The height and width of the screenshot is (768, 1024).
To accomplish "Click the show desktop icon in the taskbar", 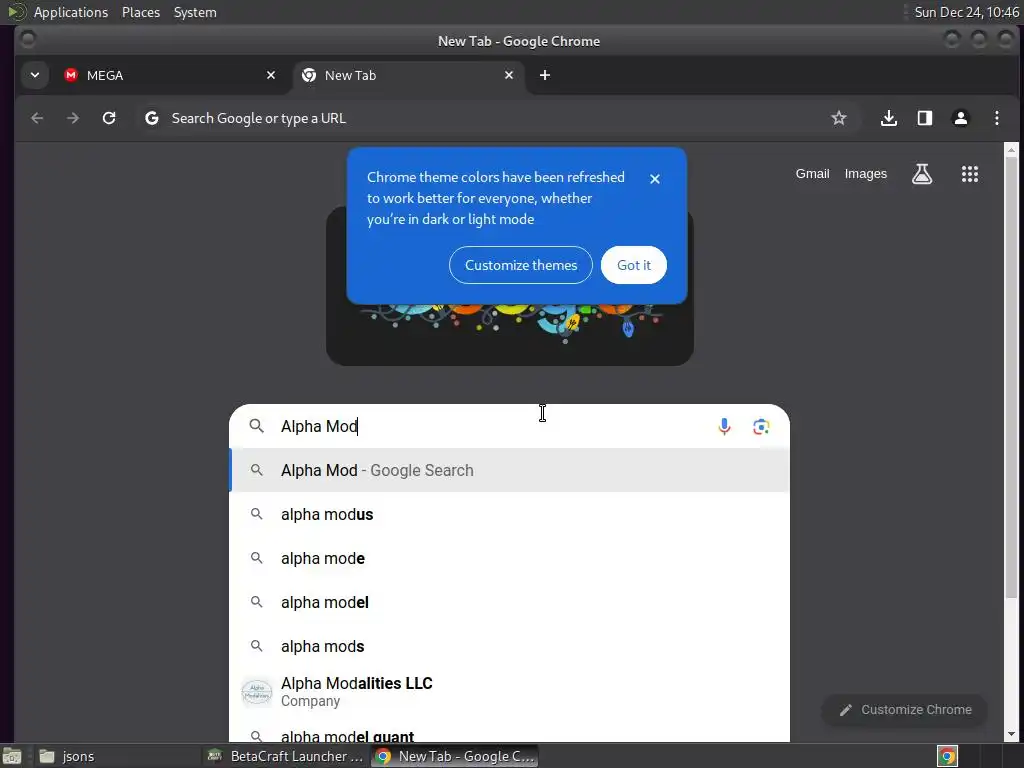I will [x=12, y=756].
